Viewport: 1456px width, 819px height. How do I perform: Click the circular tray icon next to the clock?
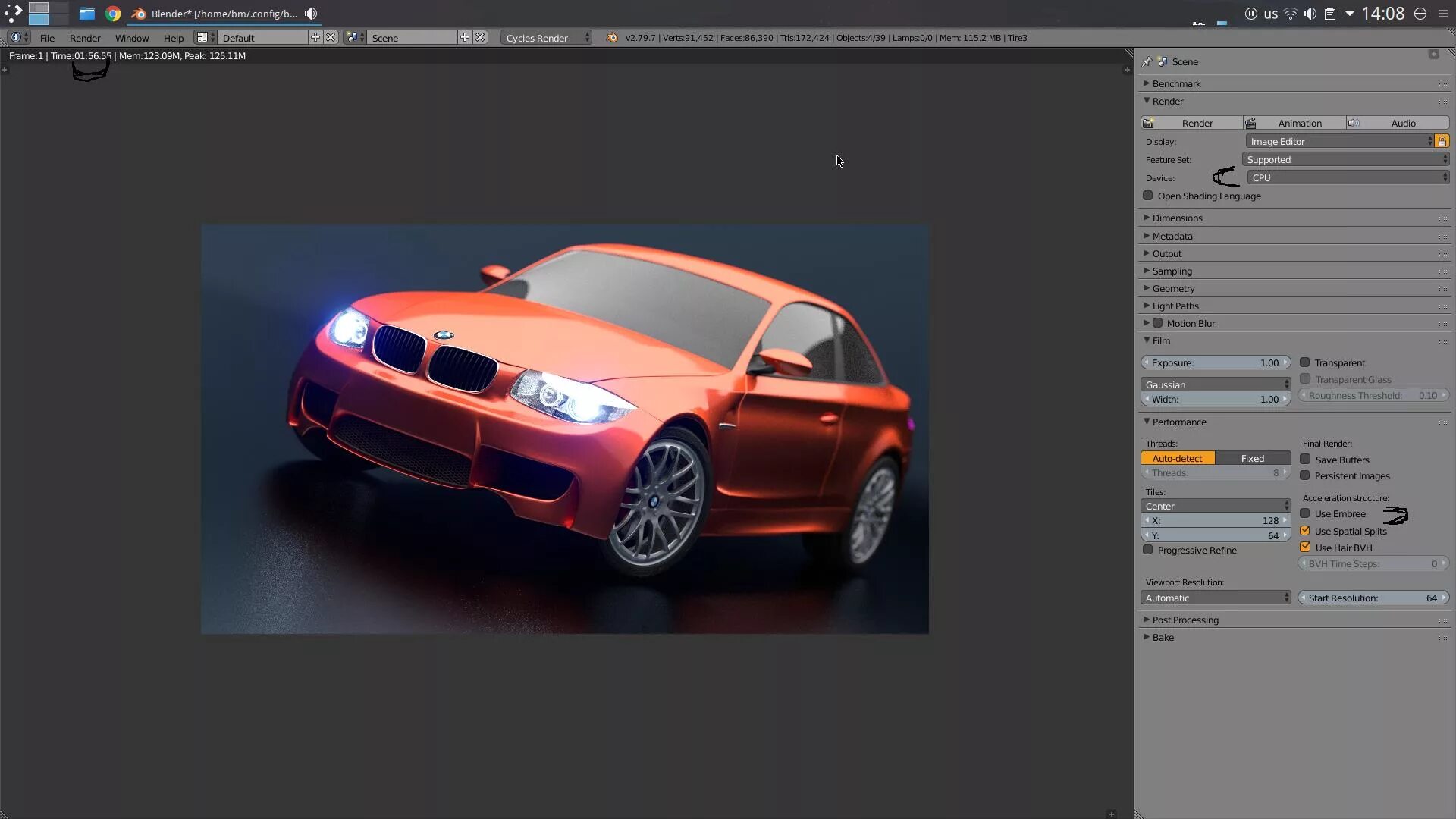(x=1420, y=14)
